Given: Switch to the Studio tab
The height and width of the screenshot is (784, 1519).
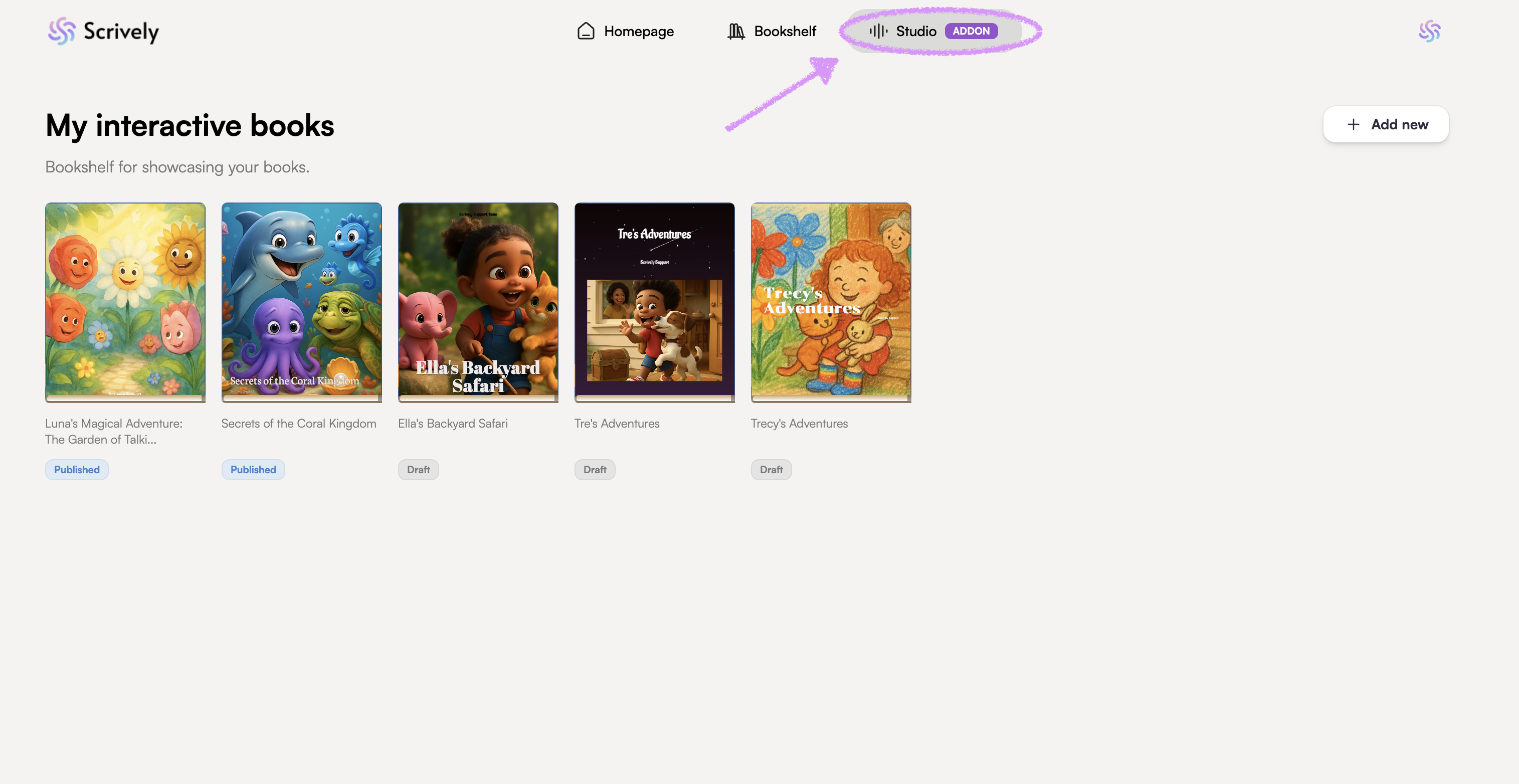Looking at the screenshot, I should tap(915, 31).
